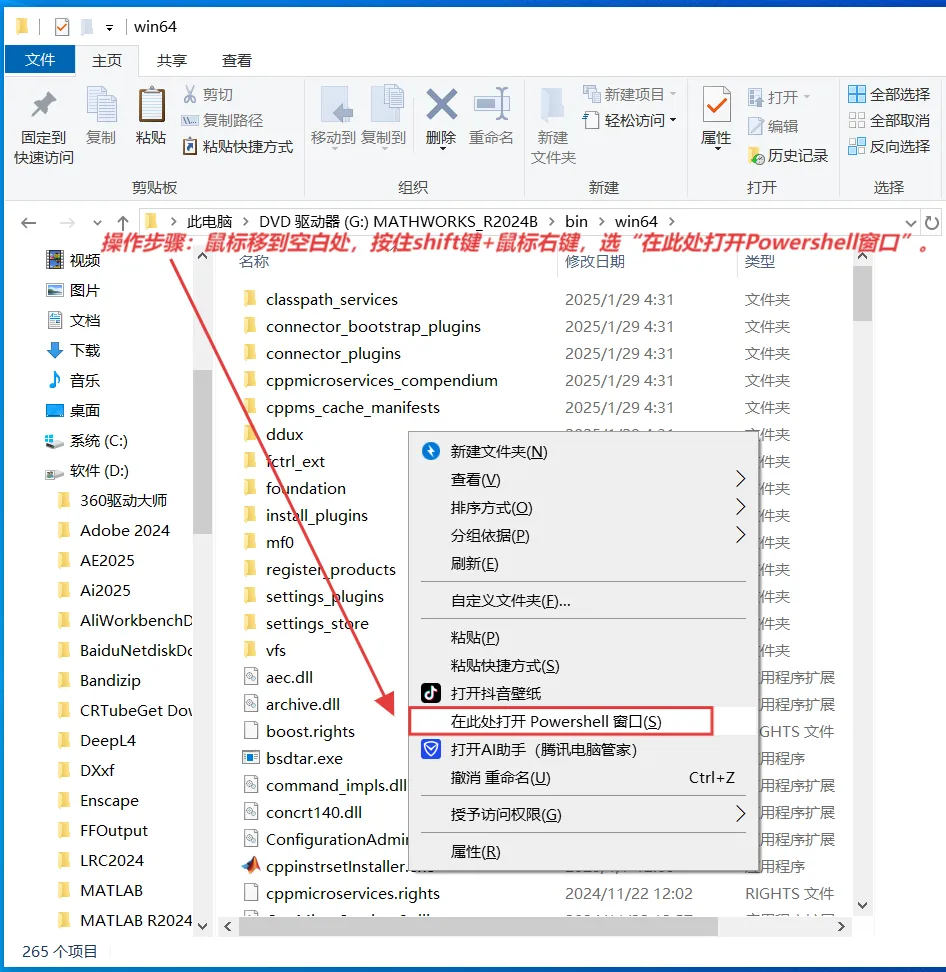Click the chevron after win64 in address bar
946x972 pixels.
point(671,222)
